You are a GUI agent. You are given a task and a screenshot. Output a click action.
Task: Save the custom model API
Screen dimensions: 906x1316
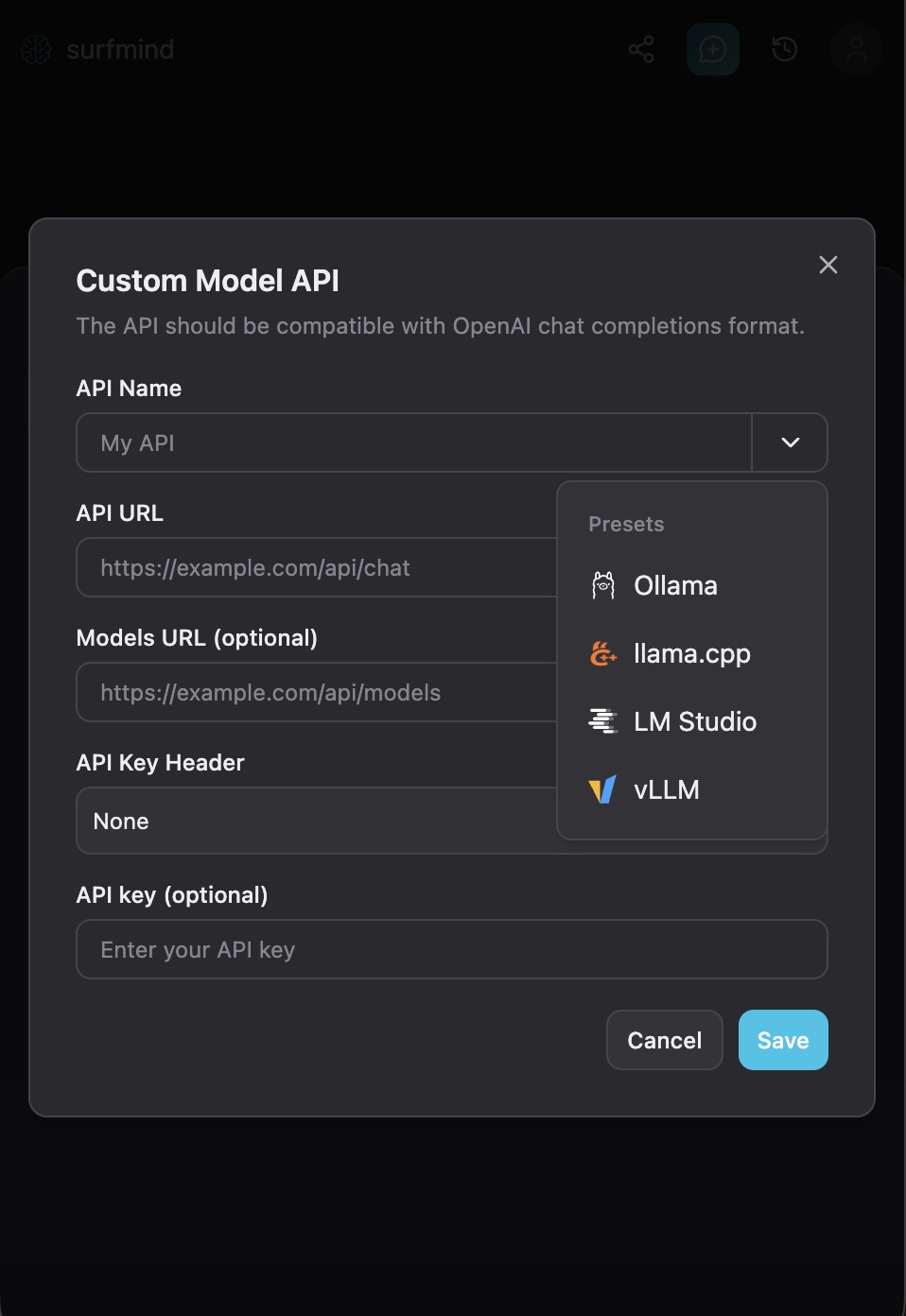pyautogui.click(x=782, y=1040)
